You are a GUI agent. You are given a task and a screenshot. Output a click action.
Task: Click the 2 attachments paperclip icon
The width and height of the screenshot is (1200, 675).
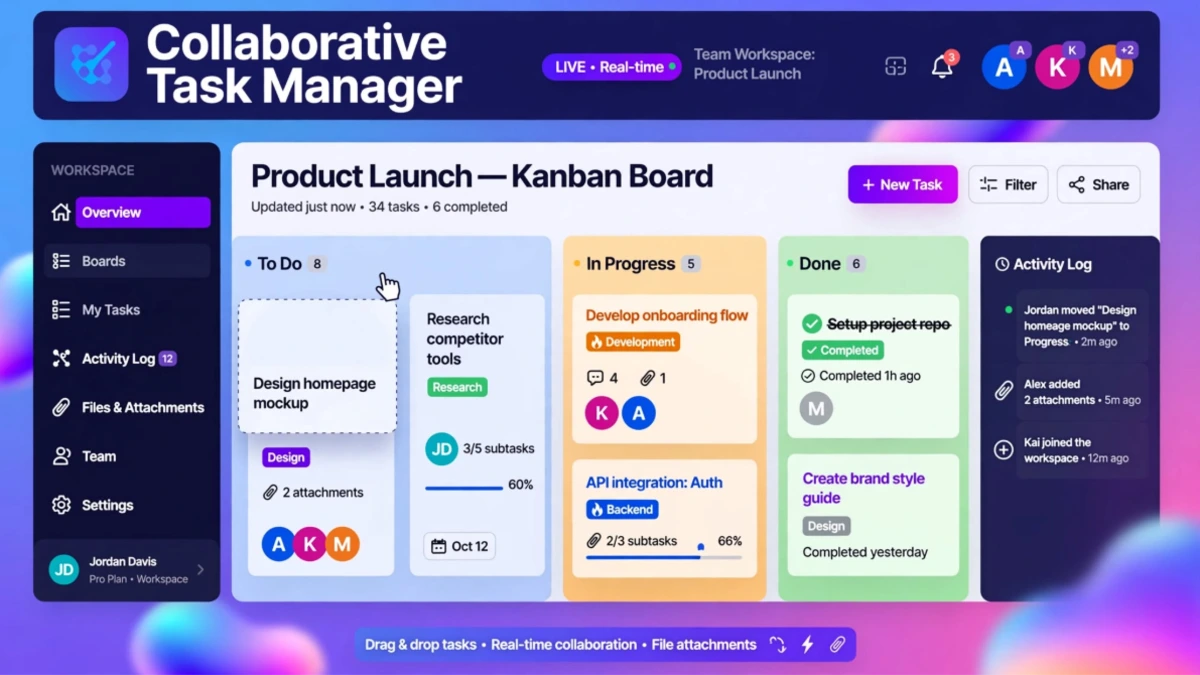coord(270,492)
